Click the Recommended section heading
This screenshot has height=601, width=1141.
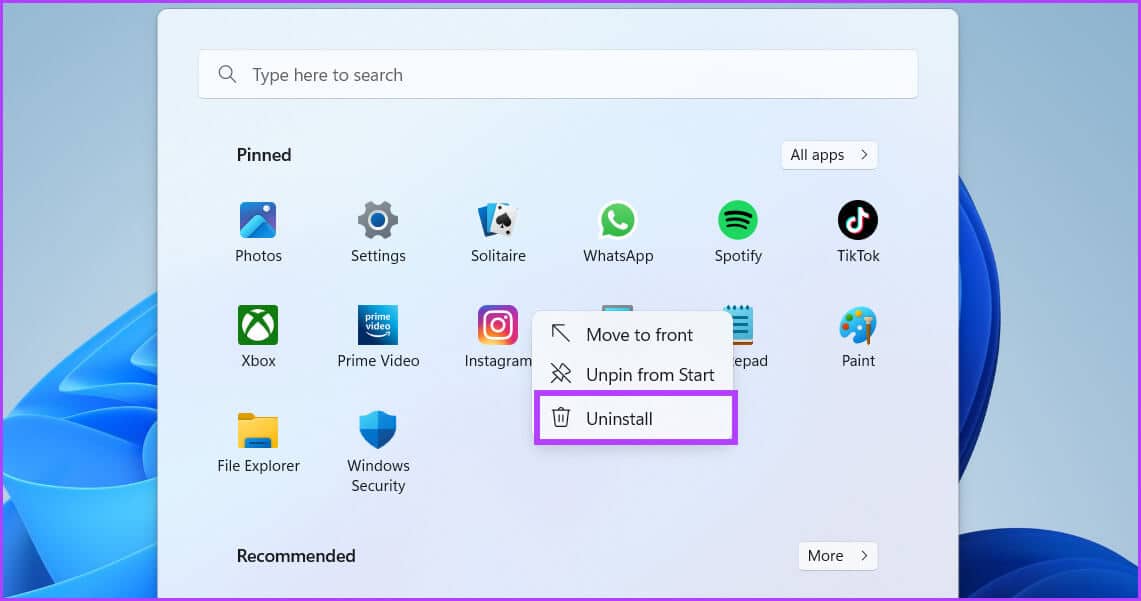tap(295, 556)
